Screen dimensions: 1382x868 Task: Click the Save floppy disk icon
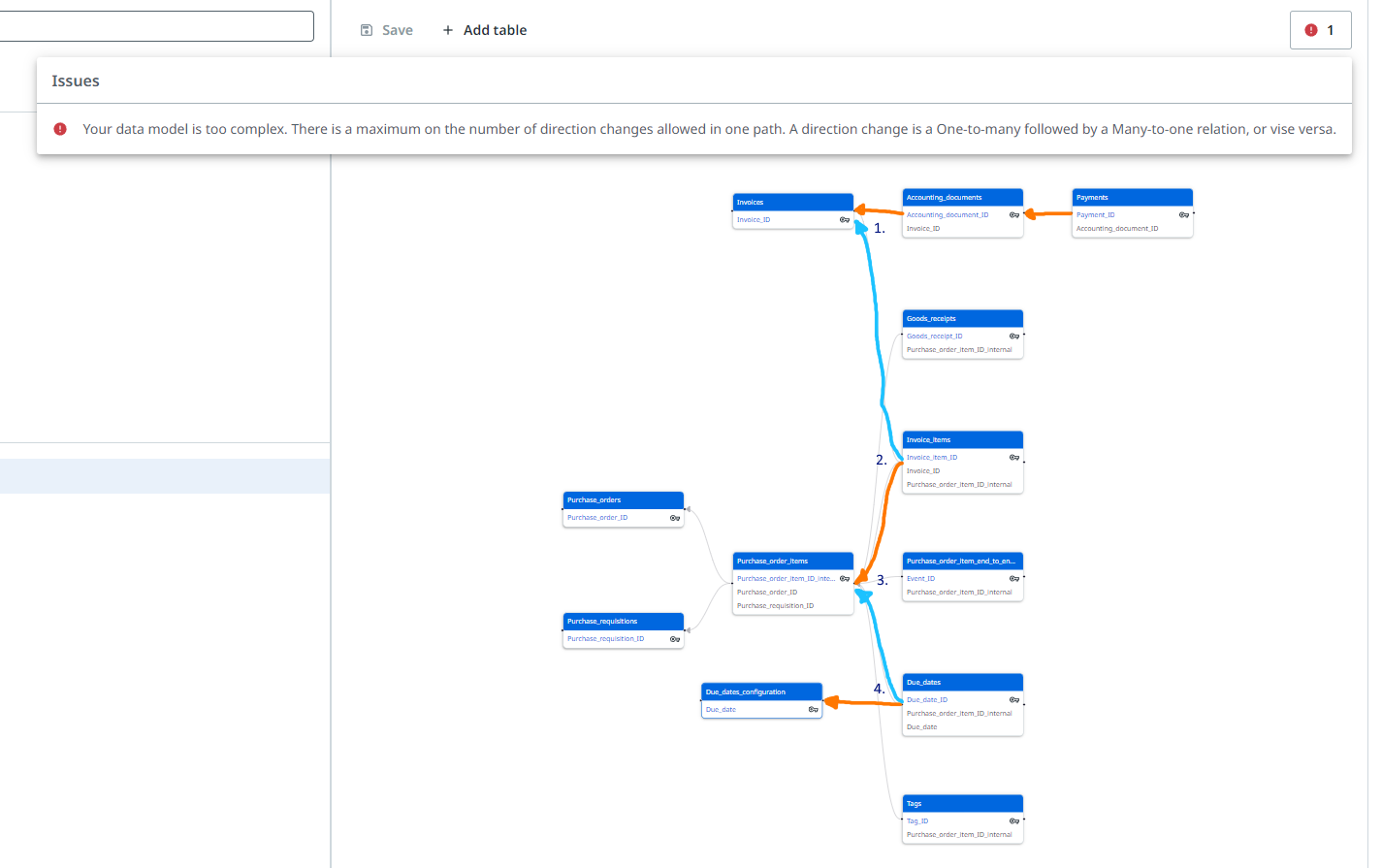pyautogui.click(x=367, y=30)
